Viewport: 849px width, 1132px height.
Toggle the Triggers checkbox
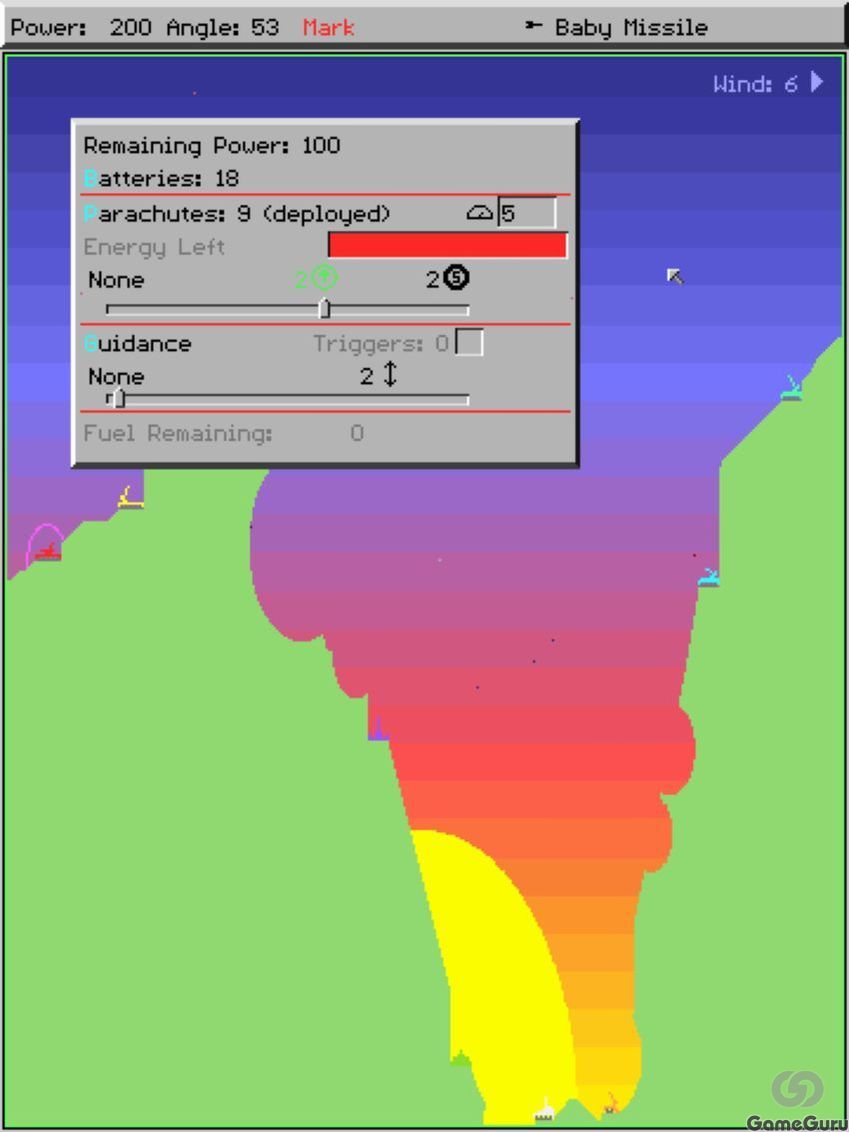pyautogui.click(x=469, y=342)
